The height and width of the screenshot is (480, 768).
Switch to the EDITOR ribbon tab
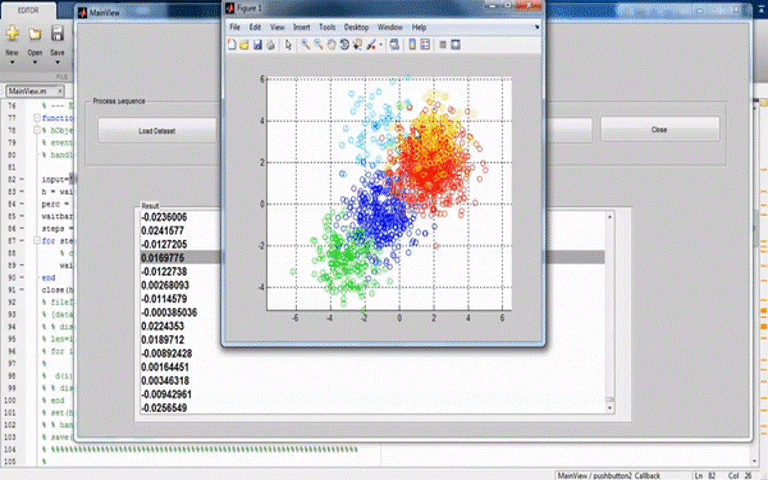28,10
